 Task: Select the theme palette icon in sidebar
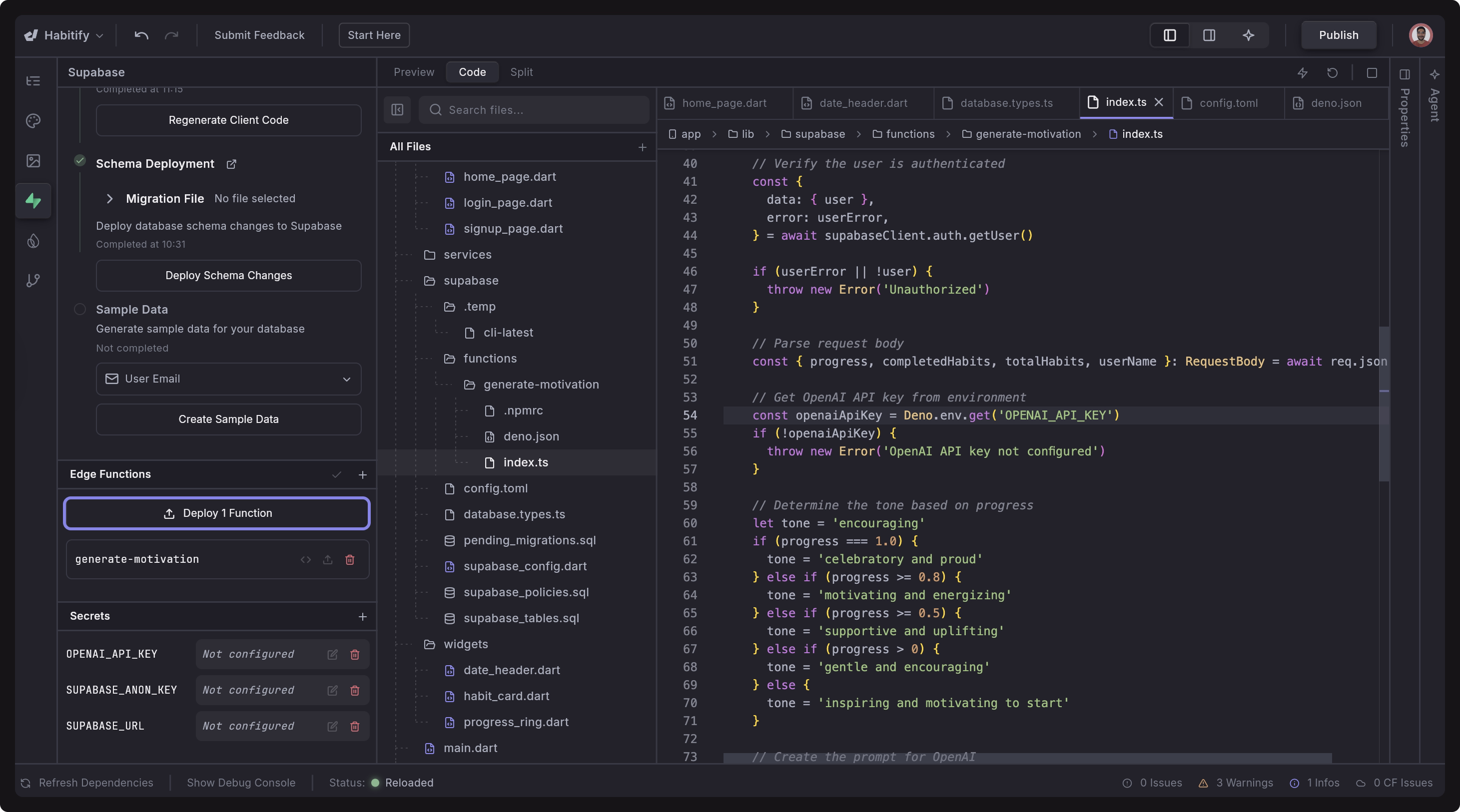(x=33, y=121)
